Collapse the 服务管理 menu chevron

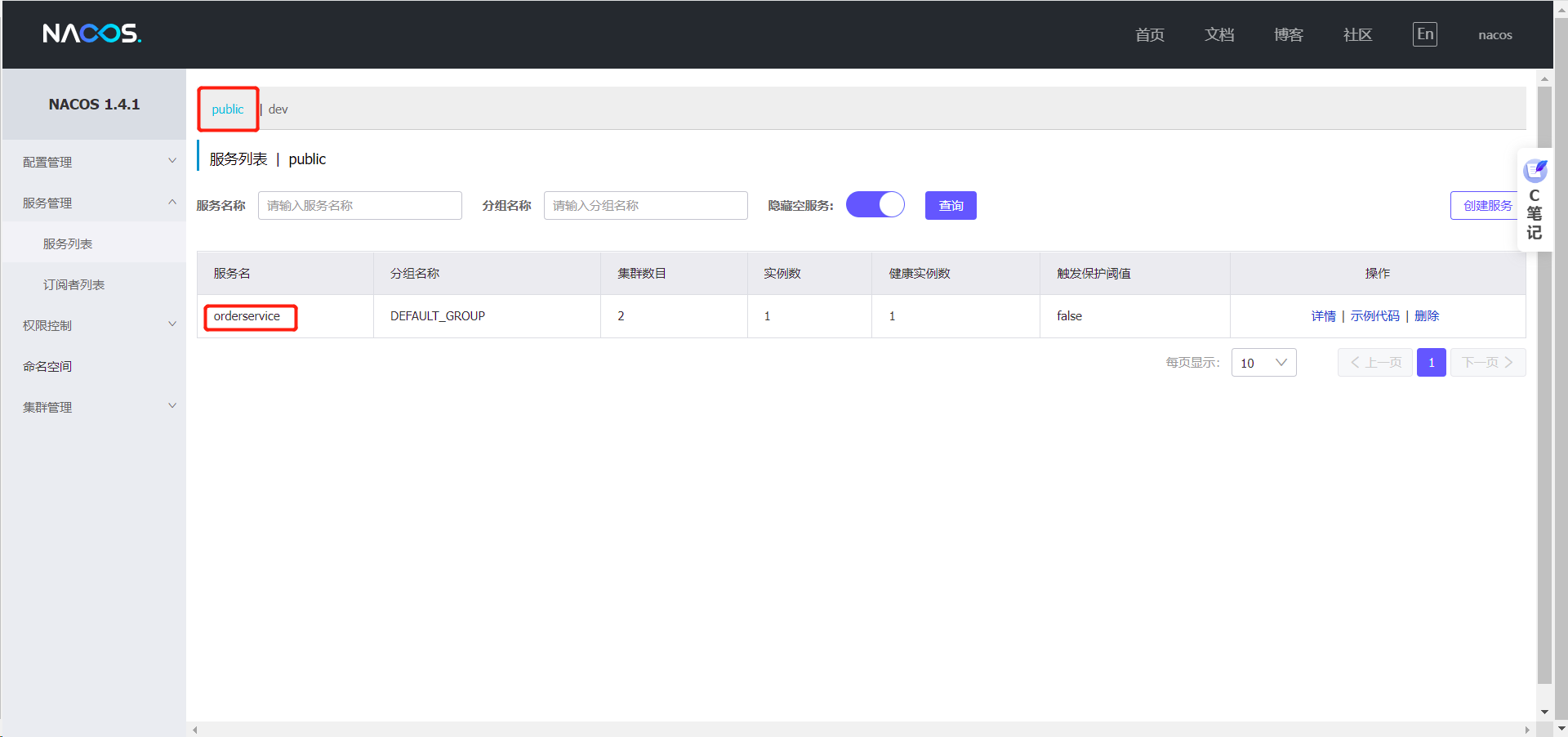tap(172, 202)
